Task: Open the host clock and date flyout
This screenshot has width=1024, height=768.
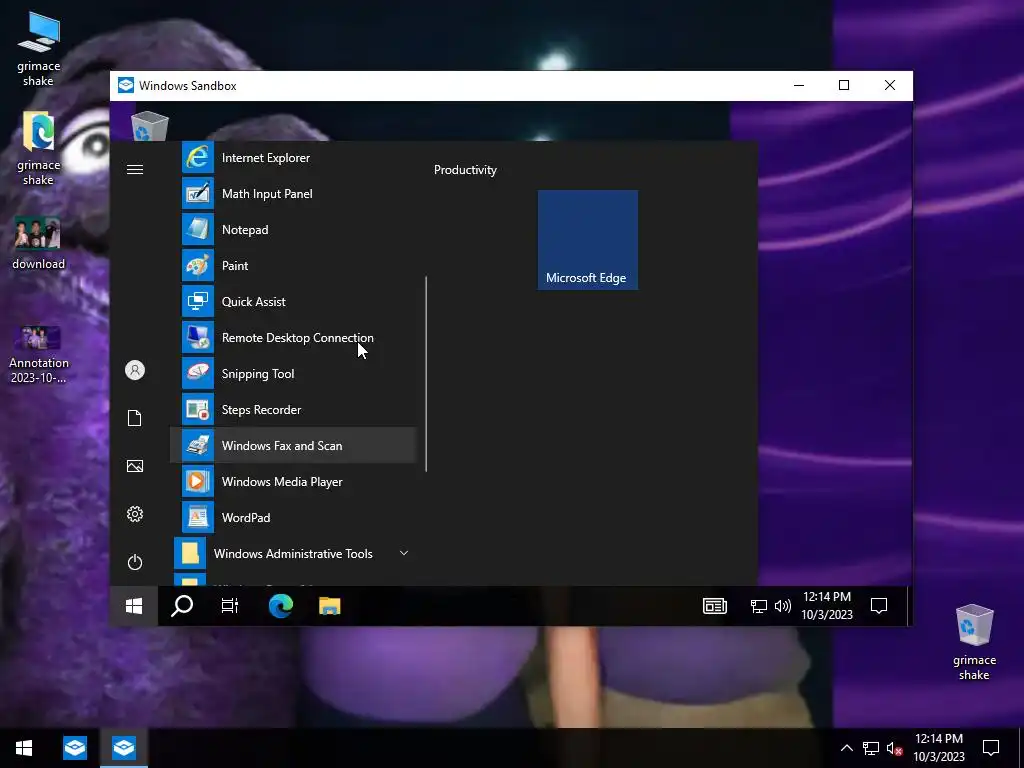Action: point(938,748)
